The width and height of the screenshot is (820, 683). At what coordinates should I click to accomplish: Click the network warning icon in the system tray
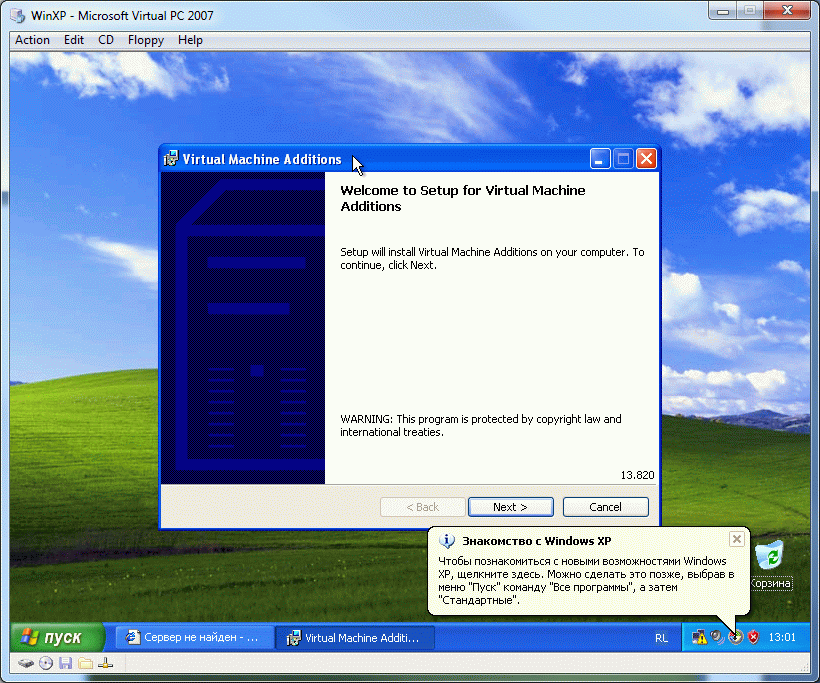tap(700, 637)
